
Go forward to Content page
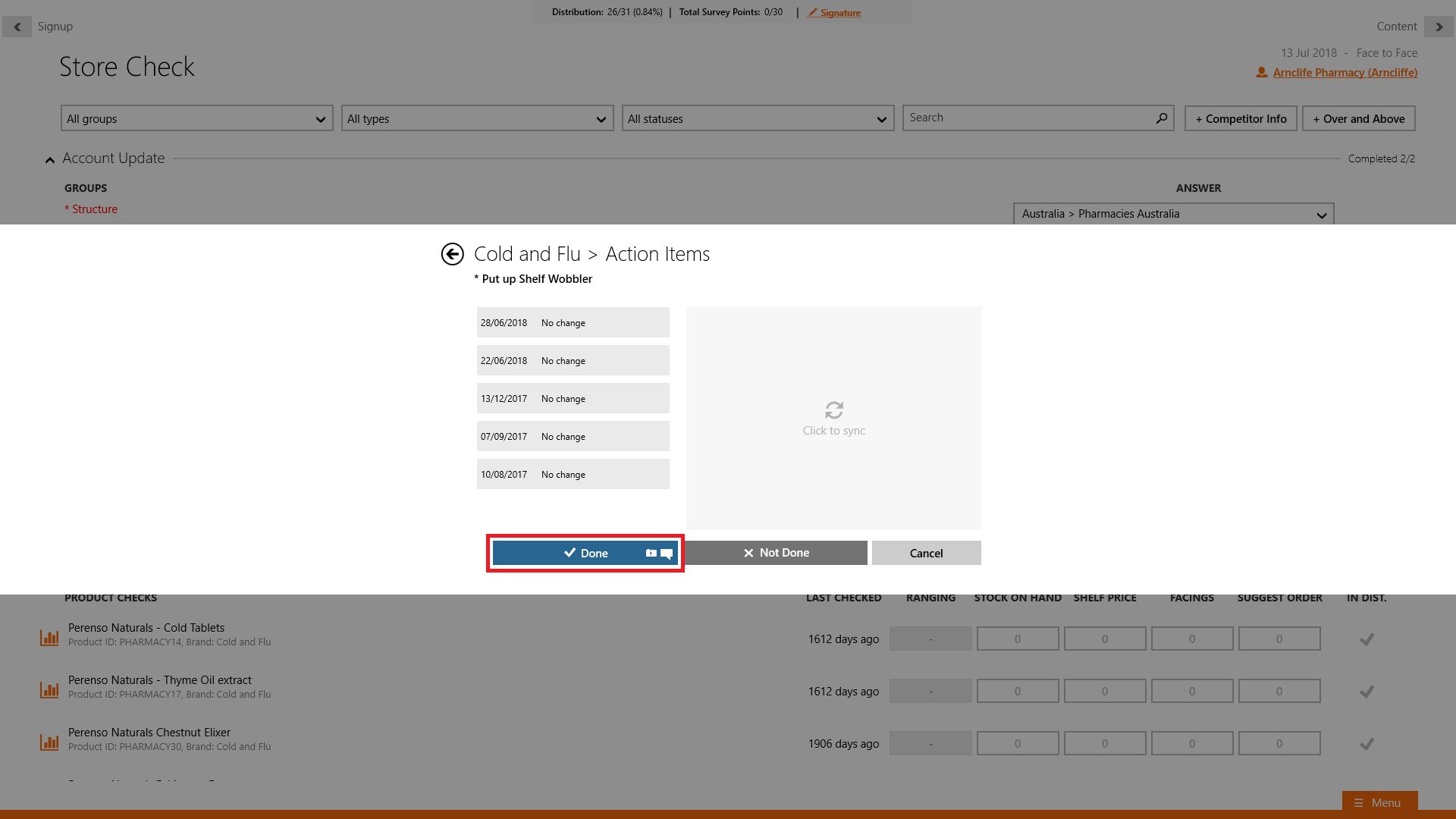(1438, 27)
